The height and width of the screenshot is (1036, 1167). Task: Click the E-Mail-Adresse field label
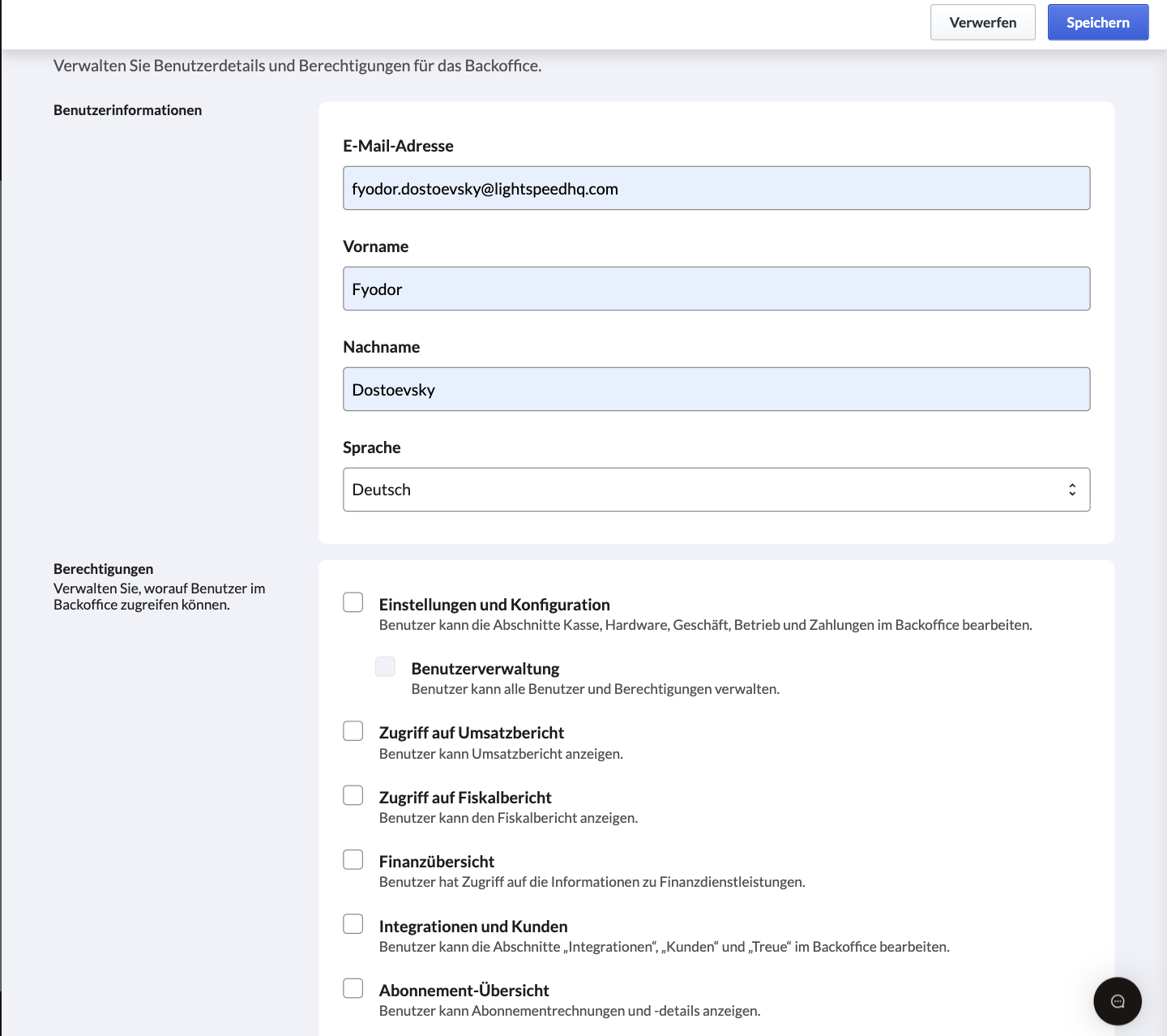click(398, 146)
